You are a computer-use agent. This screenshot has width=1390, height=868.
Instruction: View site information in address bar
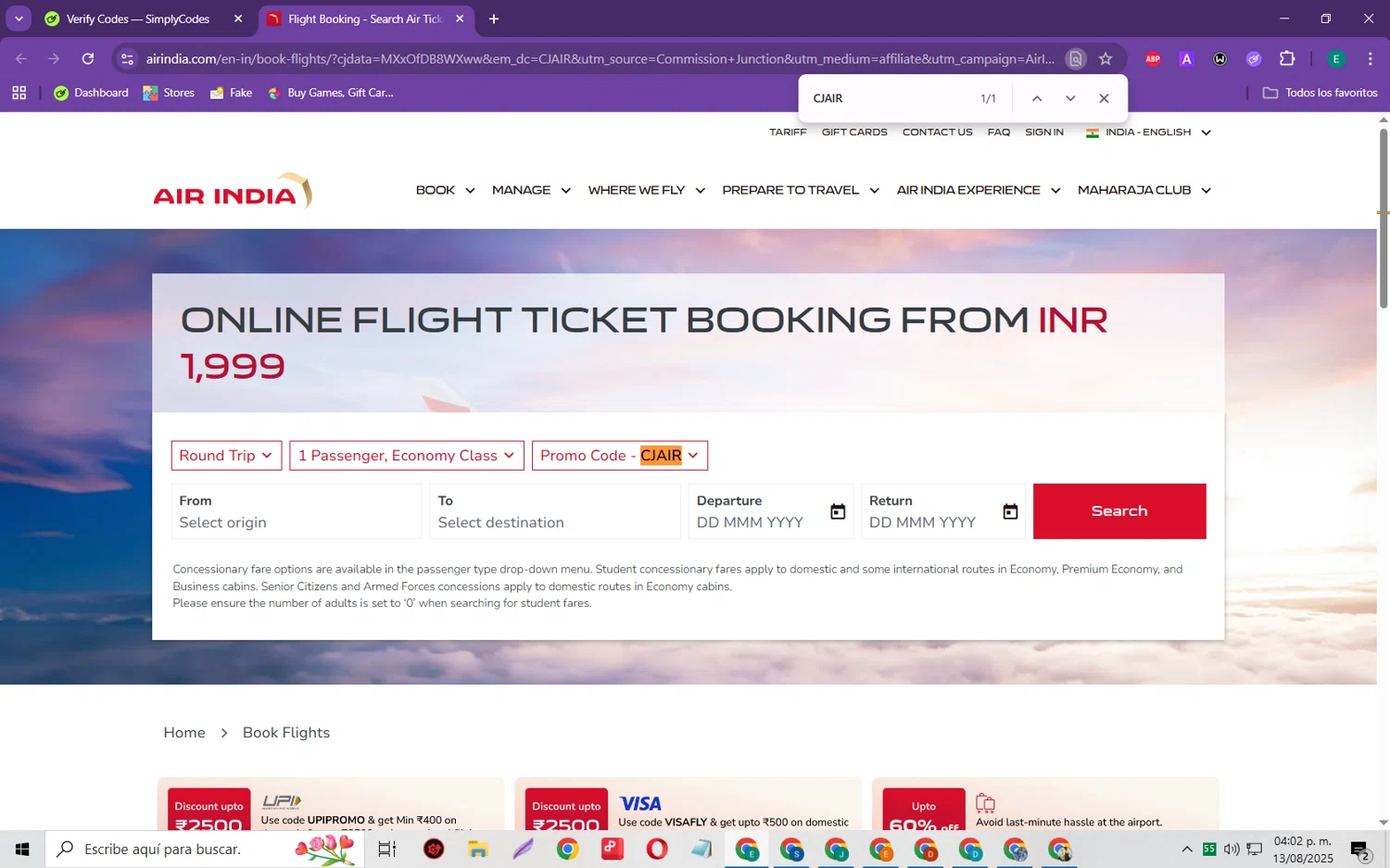[128, 58]
